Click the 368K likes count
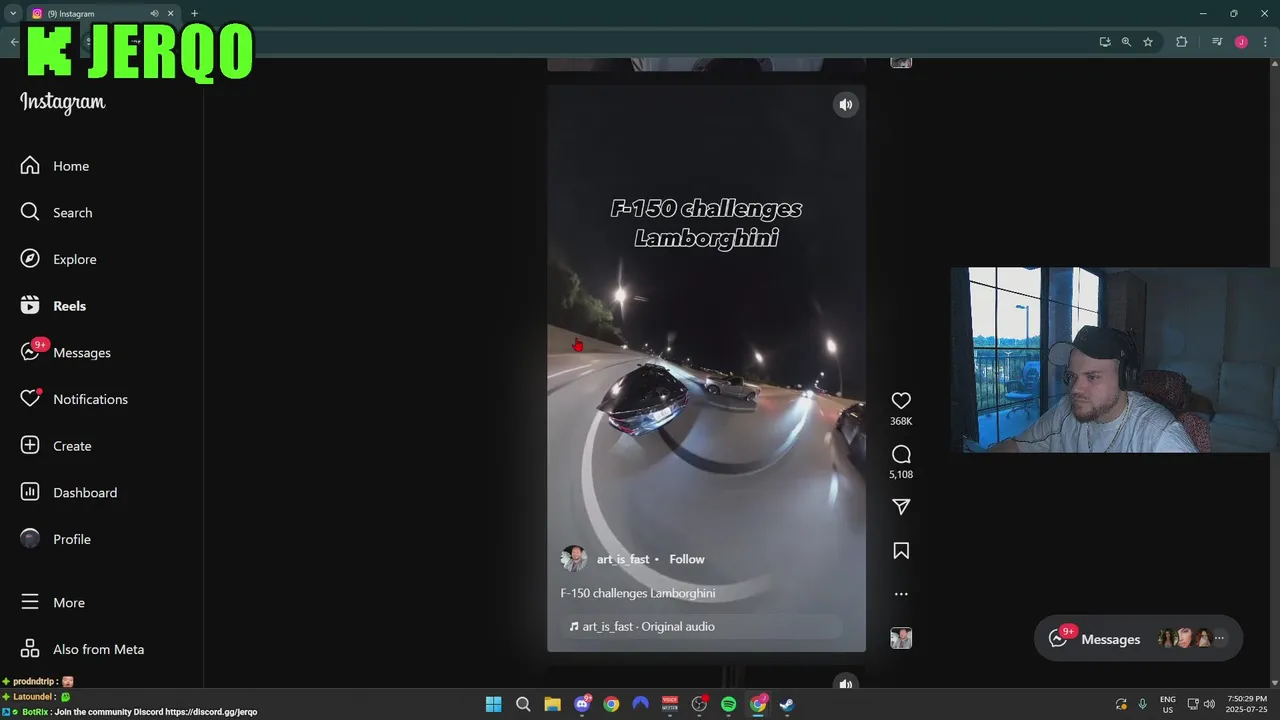 (901, 422)
